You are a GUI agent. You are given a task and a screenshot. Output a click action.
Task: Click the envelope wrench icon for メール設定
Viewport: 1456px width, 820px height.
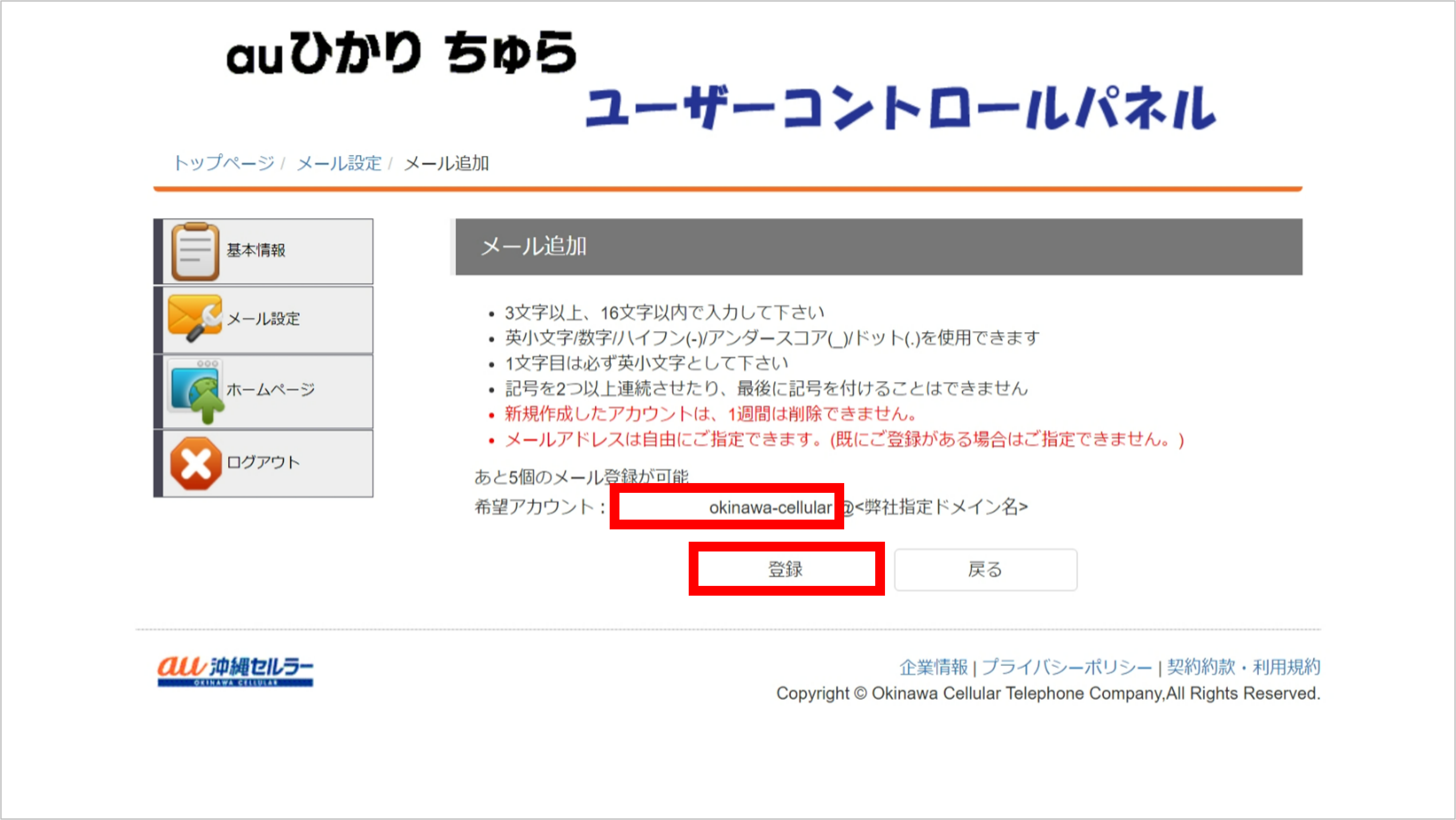point(195,318)
